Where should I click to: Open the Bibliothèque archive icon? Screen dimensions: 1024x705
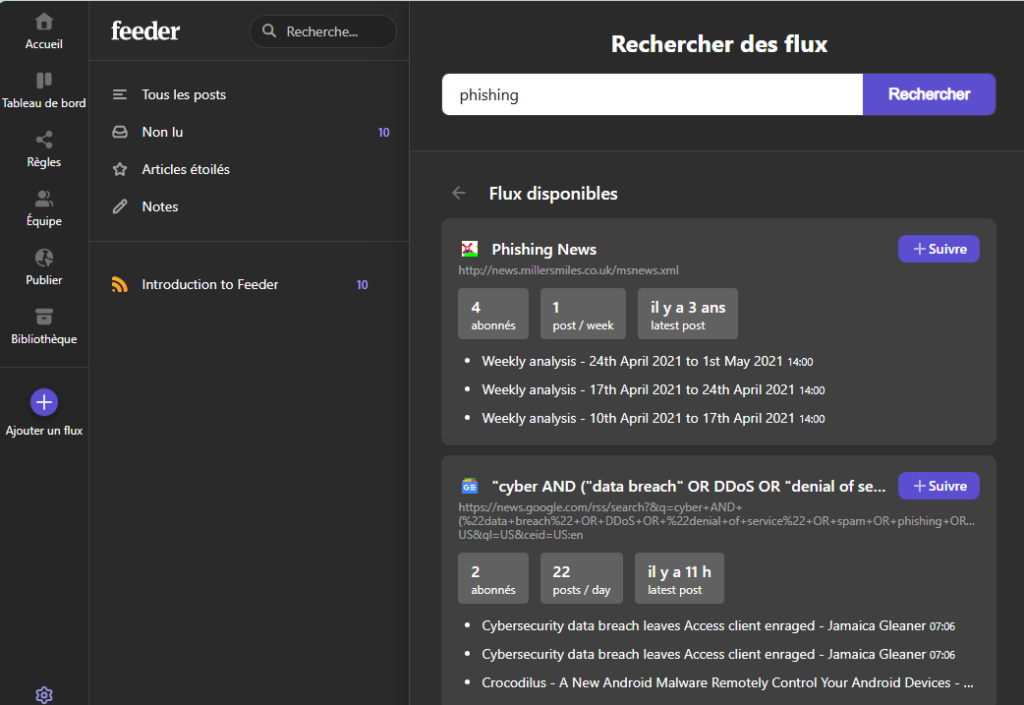44,317
